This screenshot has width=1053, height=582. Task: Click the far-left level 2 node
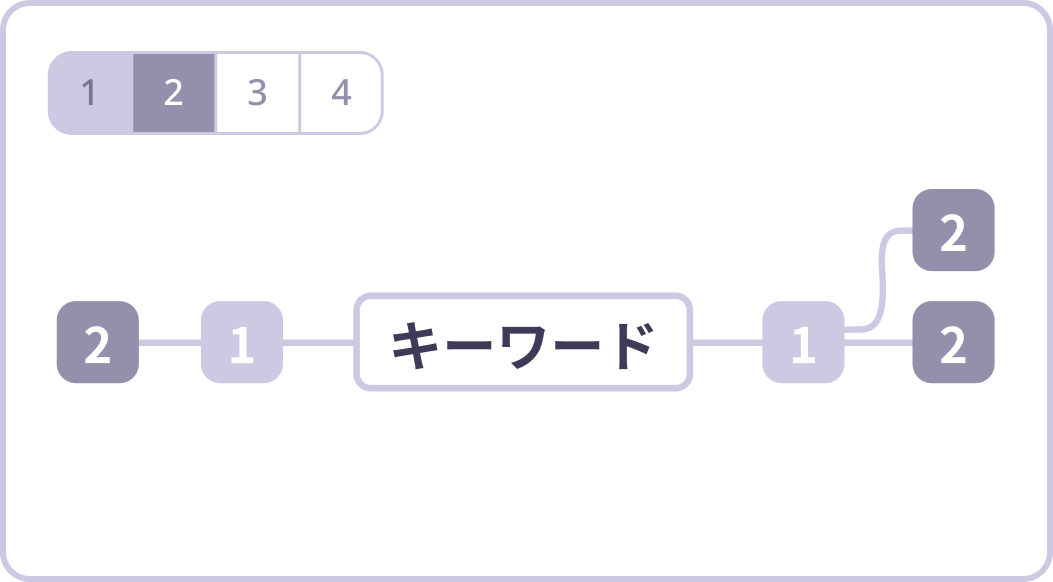(x=97, y=342)
